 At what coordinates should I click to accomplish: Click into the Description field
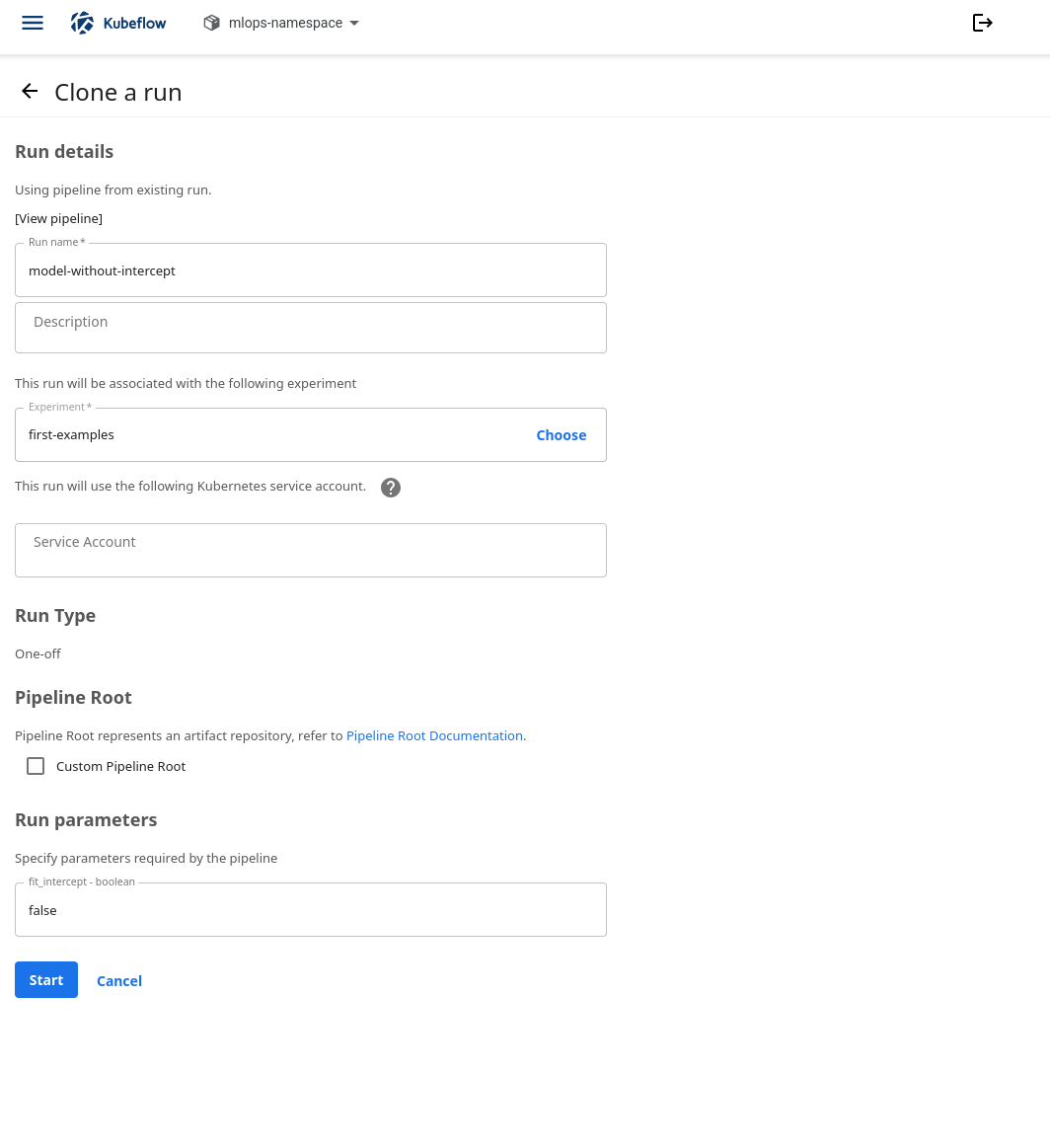(310, 328)
